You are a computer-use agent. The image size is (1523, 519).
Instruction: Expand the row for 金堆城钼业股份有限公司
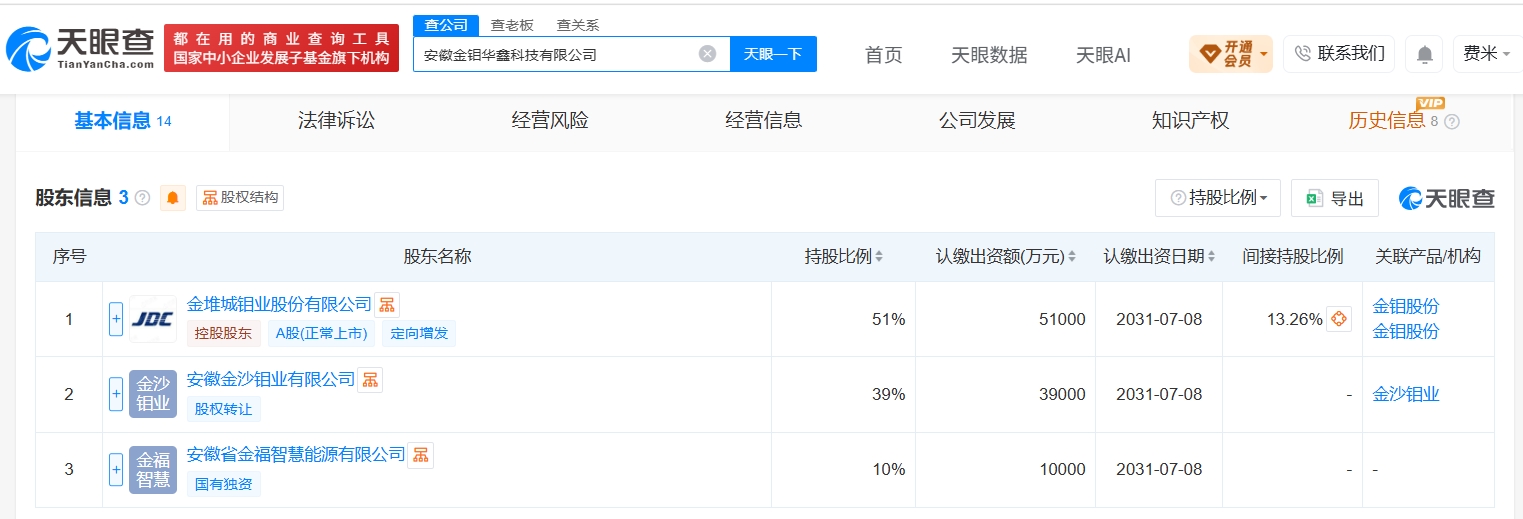coord(116,319)
